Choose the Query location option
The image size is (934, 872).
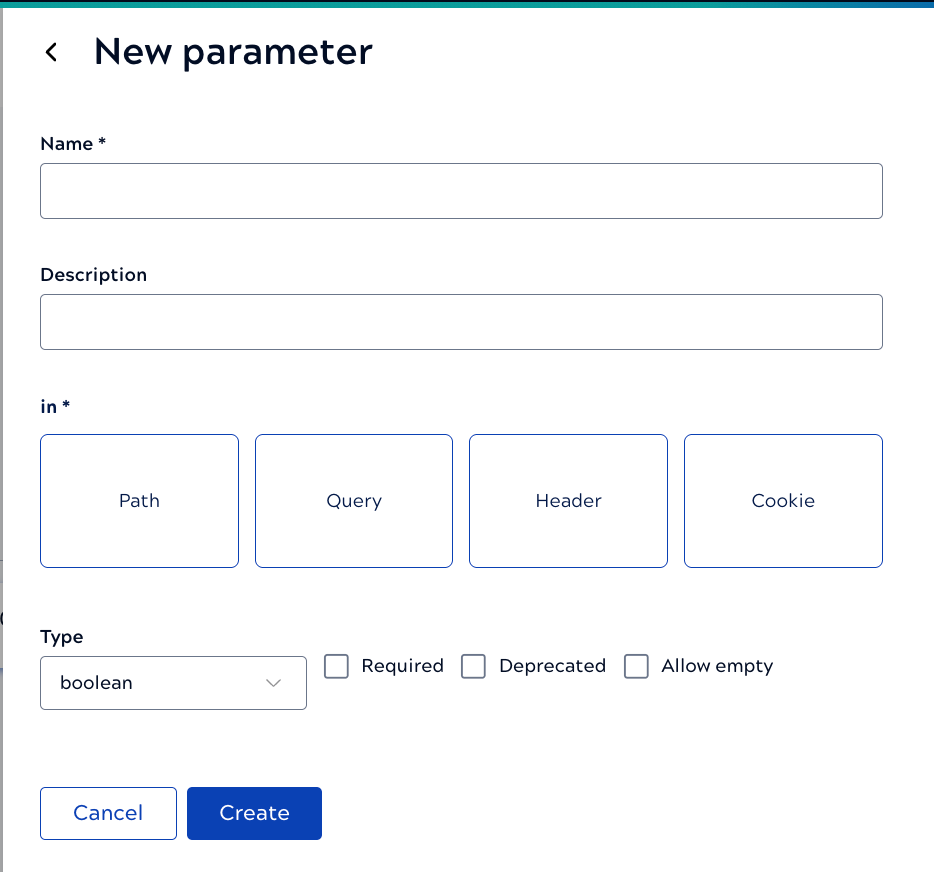point(354,501)
